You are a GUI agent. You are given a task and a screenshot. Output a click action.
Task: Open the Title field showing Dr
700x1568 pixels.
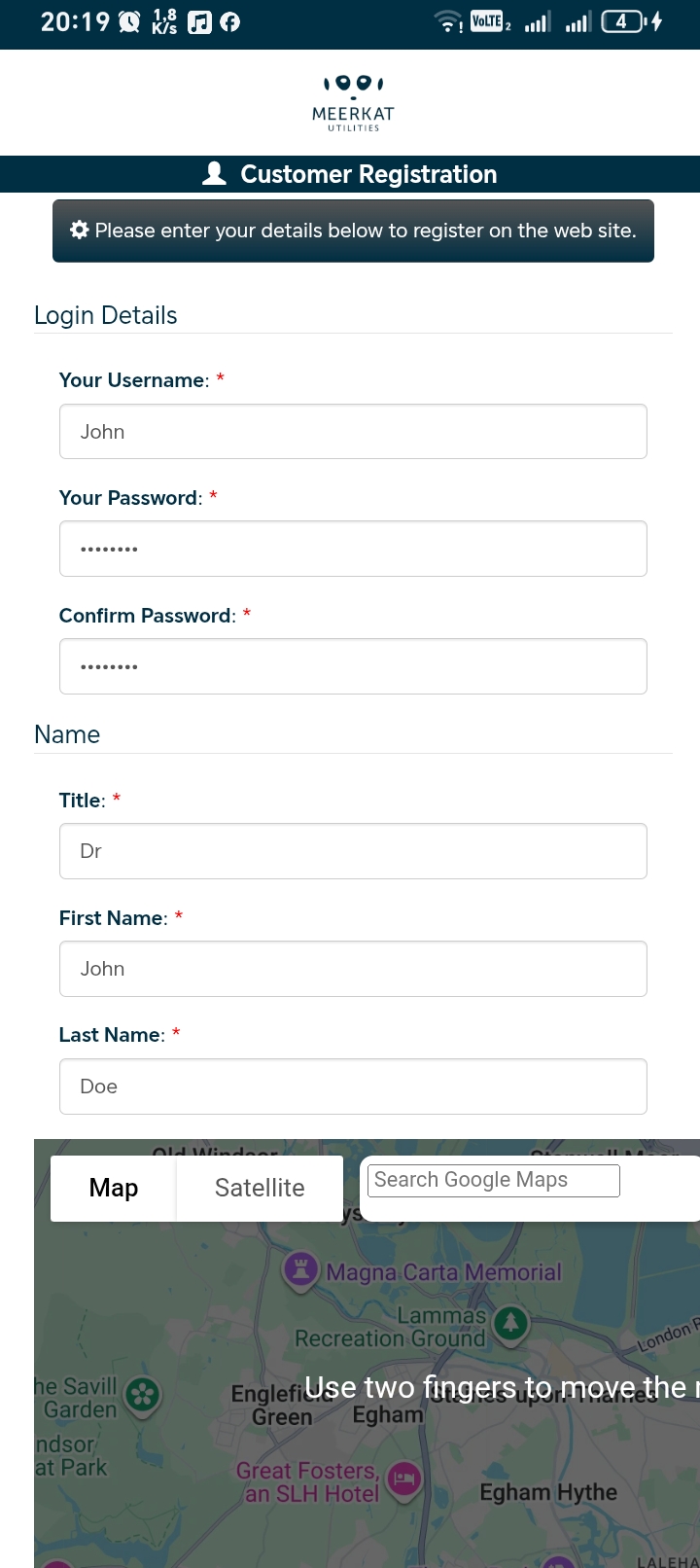point(353,851)
